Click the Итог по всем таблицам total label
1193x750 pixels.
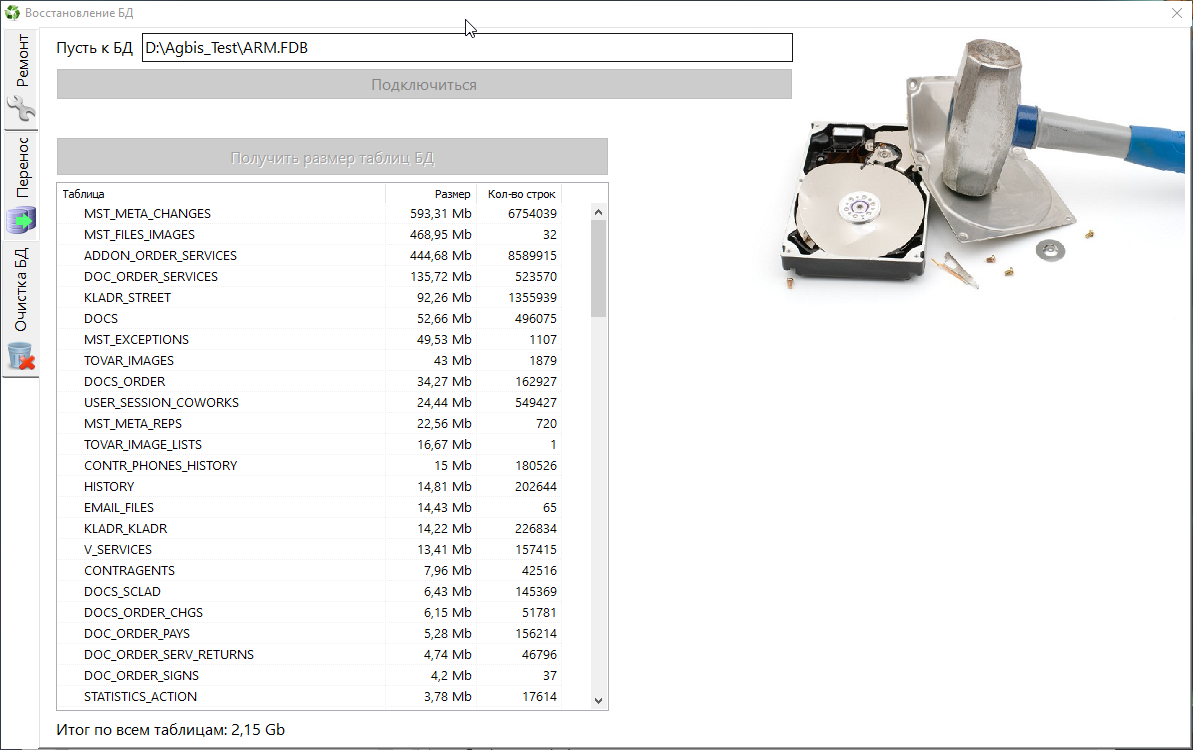(x=170, y=729)
